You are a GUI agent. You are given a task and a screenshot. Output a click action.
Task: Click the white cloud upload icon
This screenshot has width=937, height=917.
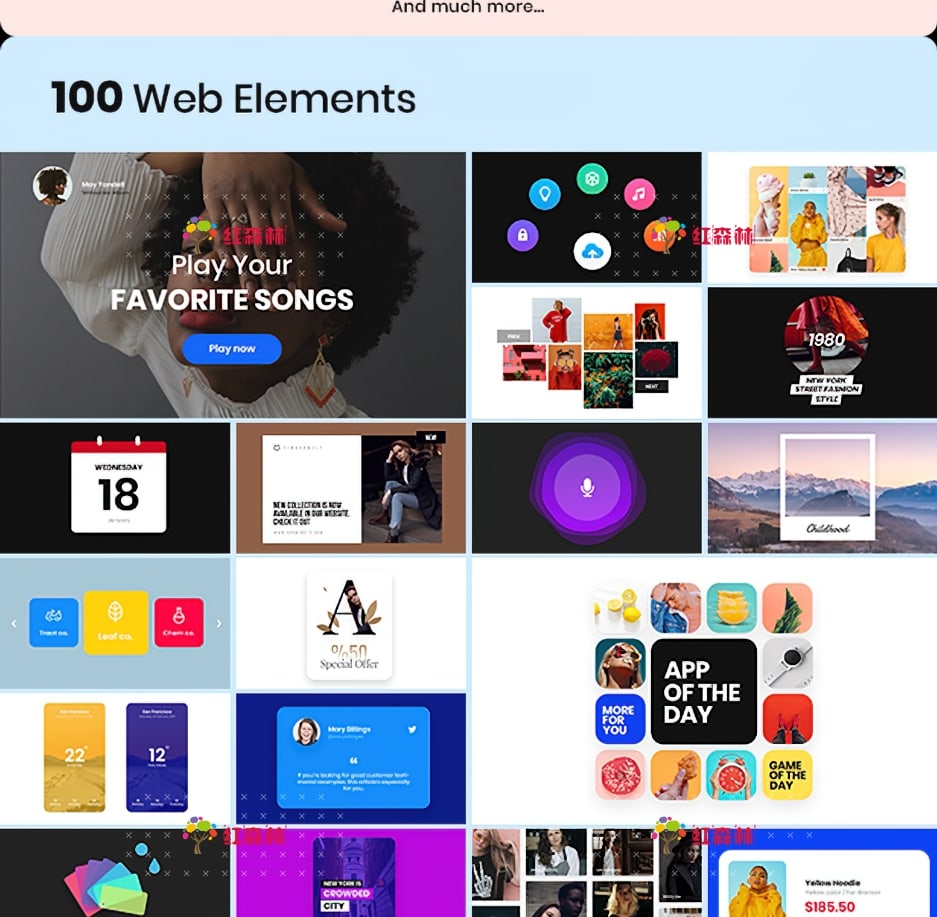click(592, 251)
